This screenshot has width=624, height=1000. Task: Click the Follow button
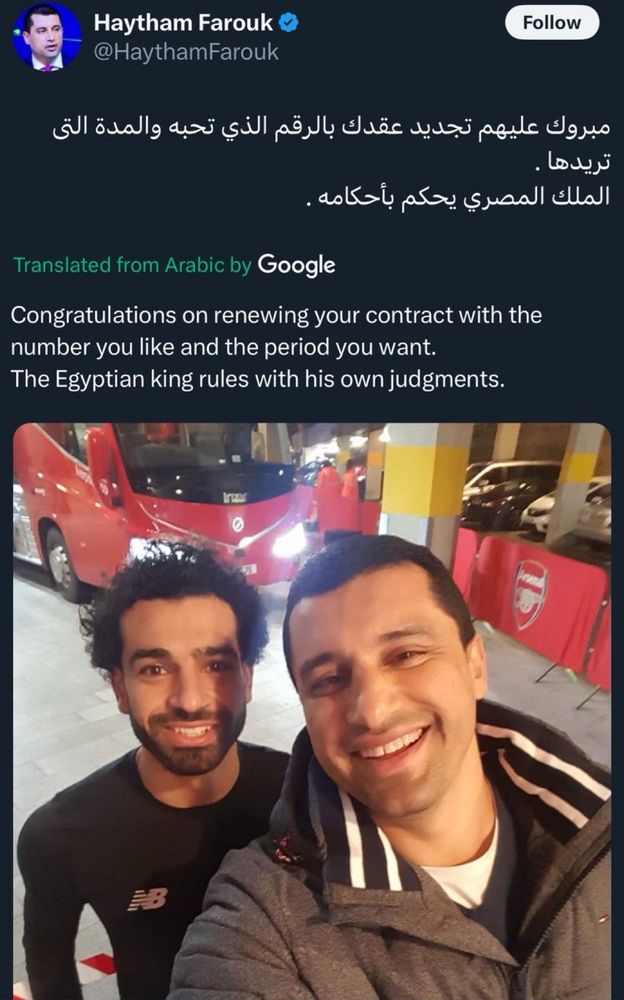pos(552,23)
